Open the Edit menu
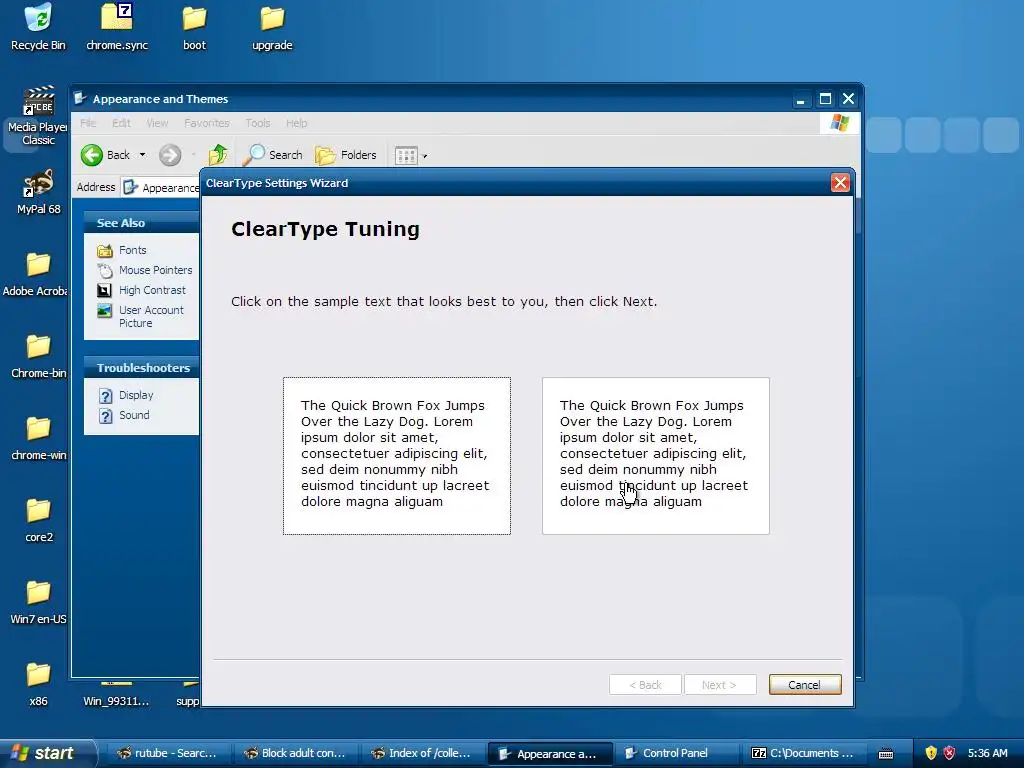The image size is (1024, 768). (121, 123)
